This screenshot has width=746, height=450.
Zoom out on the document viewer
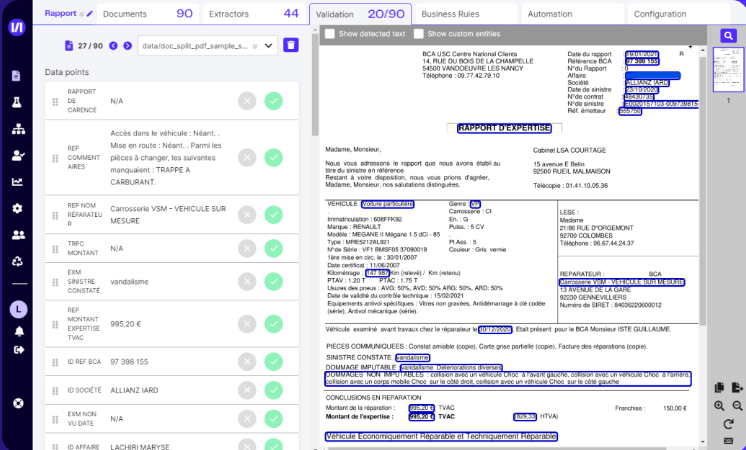pyautogui.click(x=737, y=406)
